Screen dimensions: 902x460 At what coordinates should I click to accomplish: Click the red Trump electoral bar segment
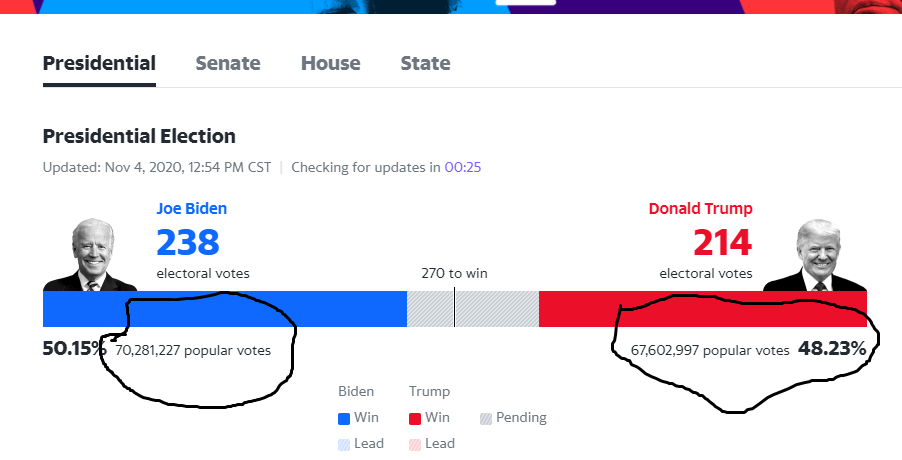pos(702,309)
